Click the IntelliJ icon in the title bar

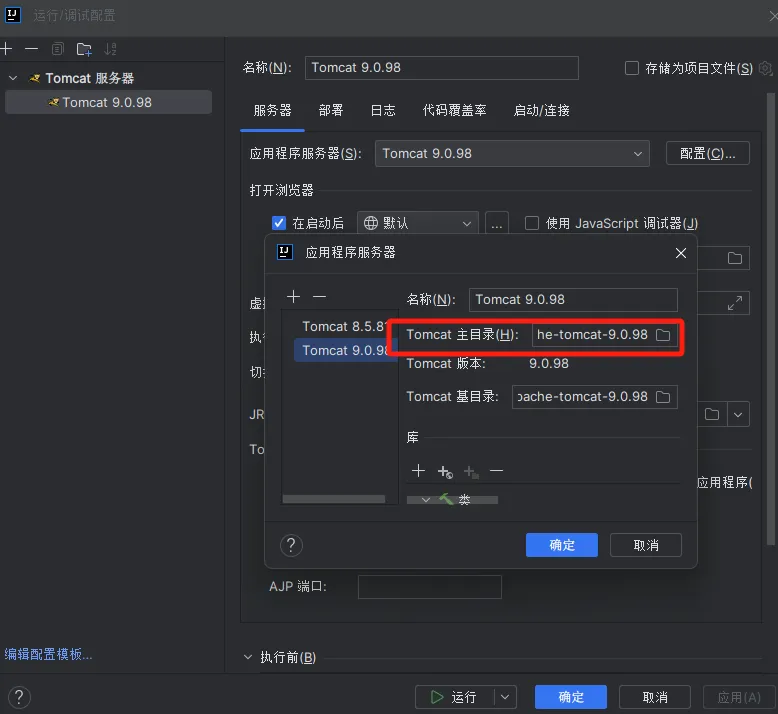(12, 15)
